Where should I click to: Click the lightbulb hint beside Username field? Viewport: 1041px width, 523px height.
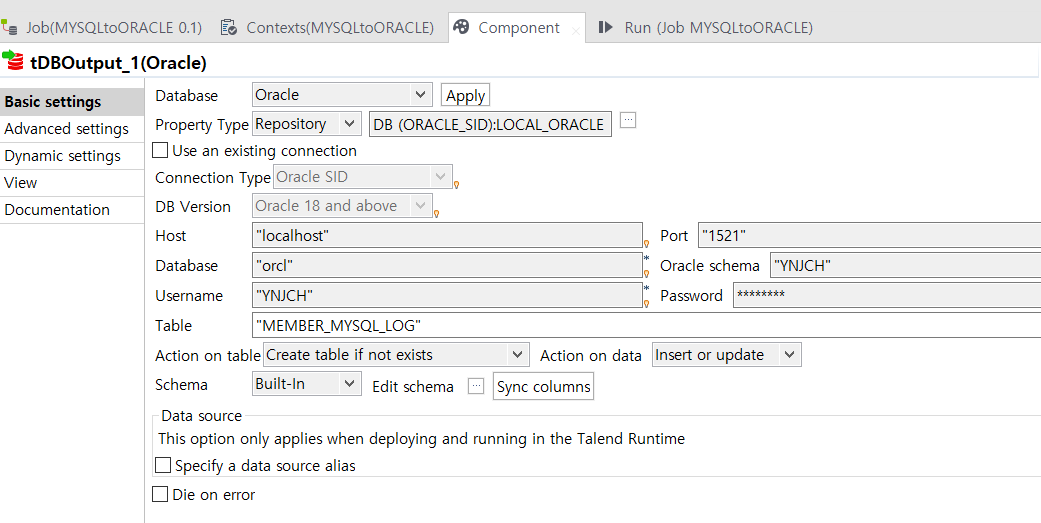coord(646,303)
